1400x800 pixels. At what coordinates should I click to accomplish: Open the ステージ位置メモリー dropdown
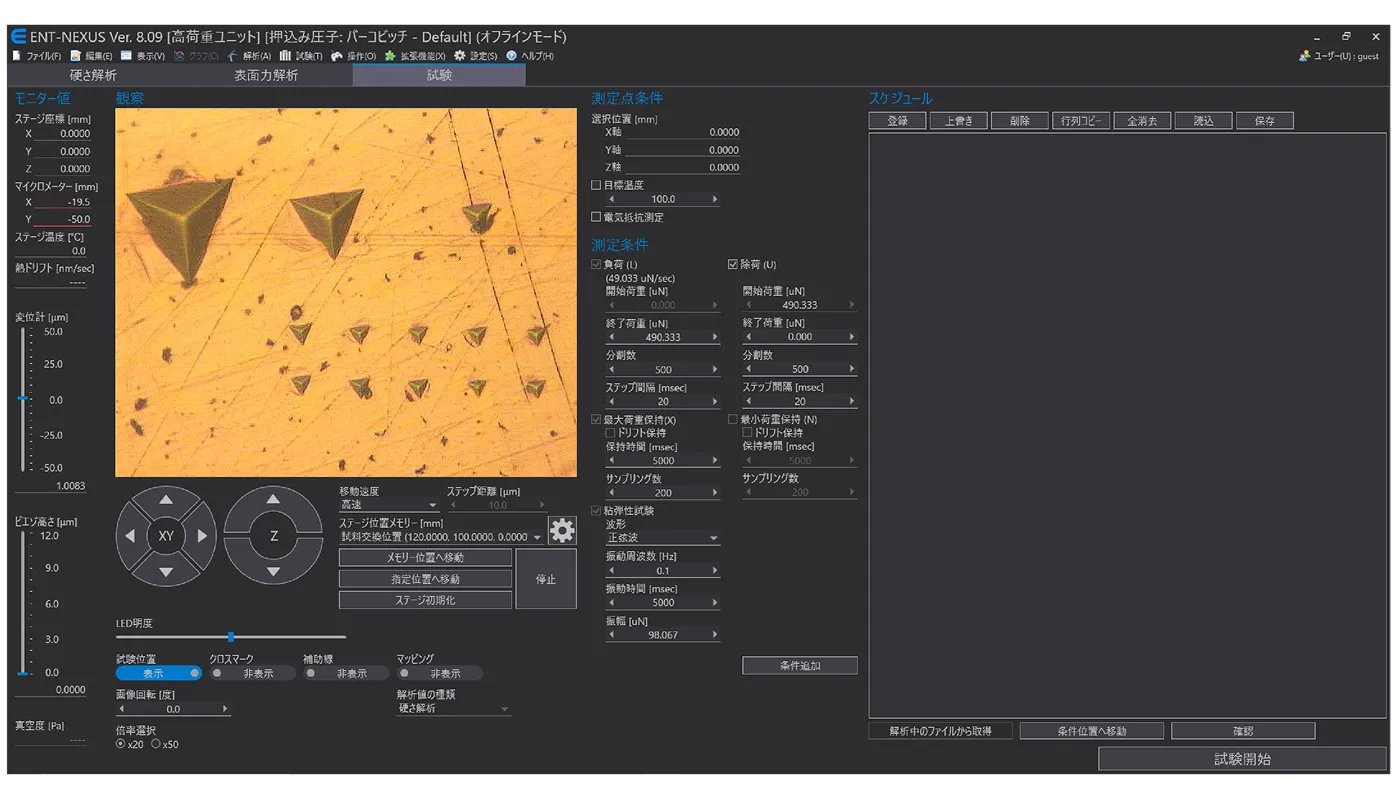[442, 537]
